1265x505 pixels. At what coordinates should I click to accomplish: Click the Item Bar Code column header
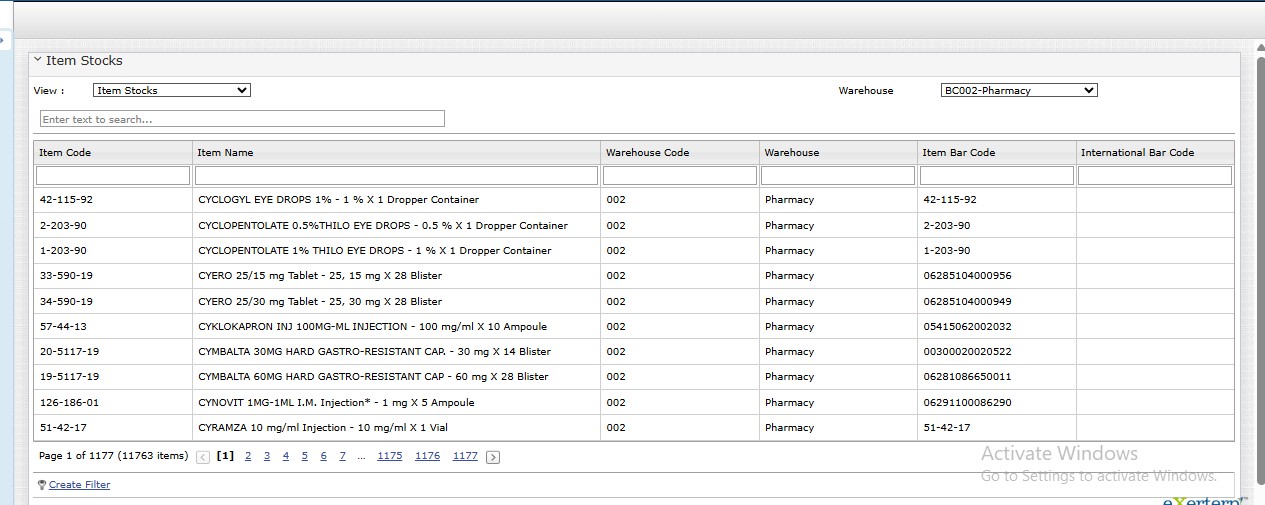coord(958,153)
